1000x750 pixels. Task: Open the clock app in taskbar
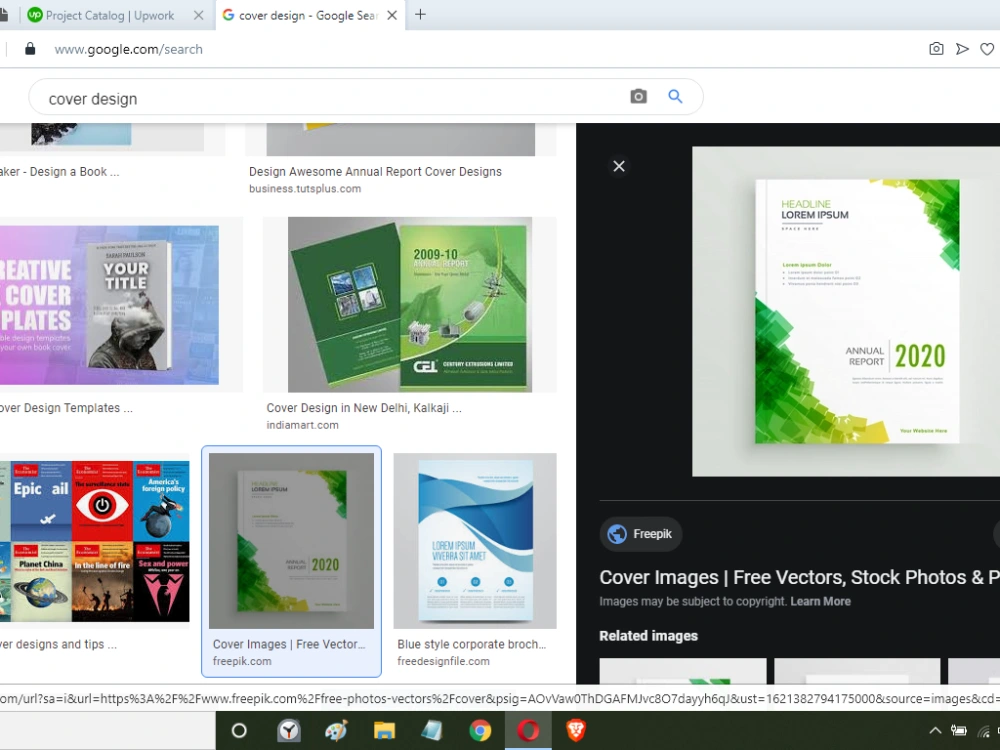click(x=288, y=731)
